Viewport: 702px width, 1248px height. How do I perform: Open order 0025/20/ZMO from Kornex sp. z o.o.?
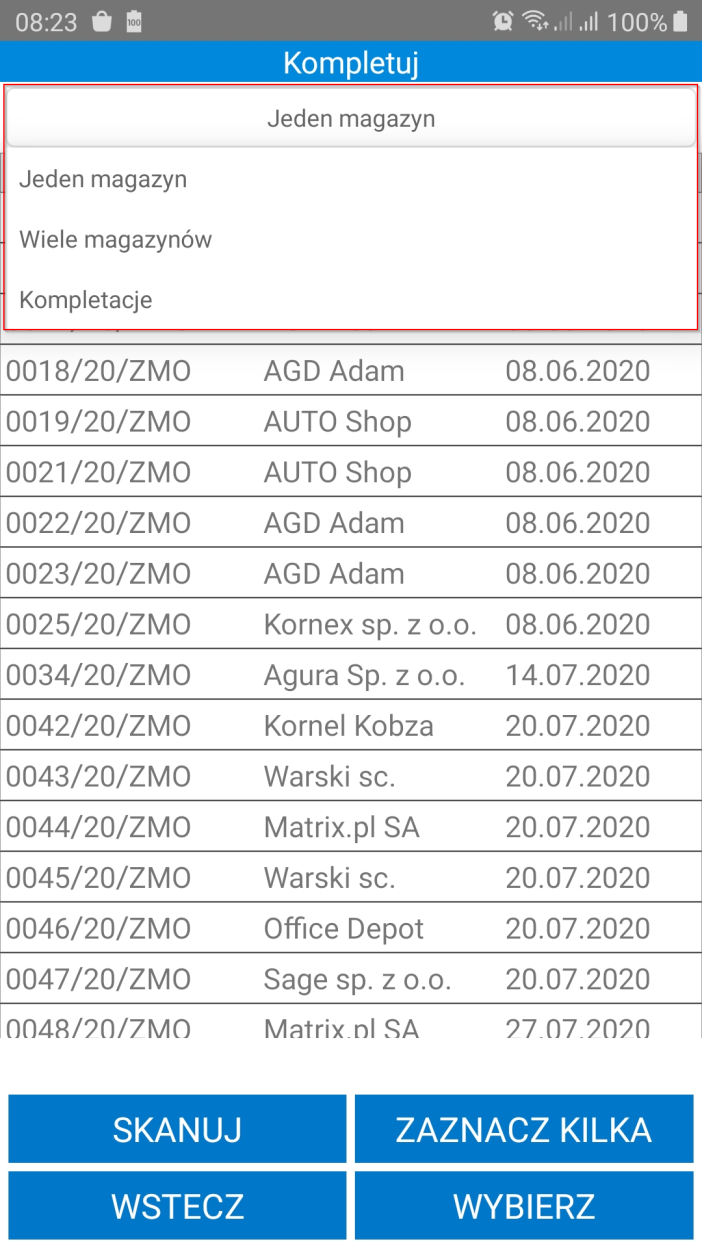click(350, 625)
